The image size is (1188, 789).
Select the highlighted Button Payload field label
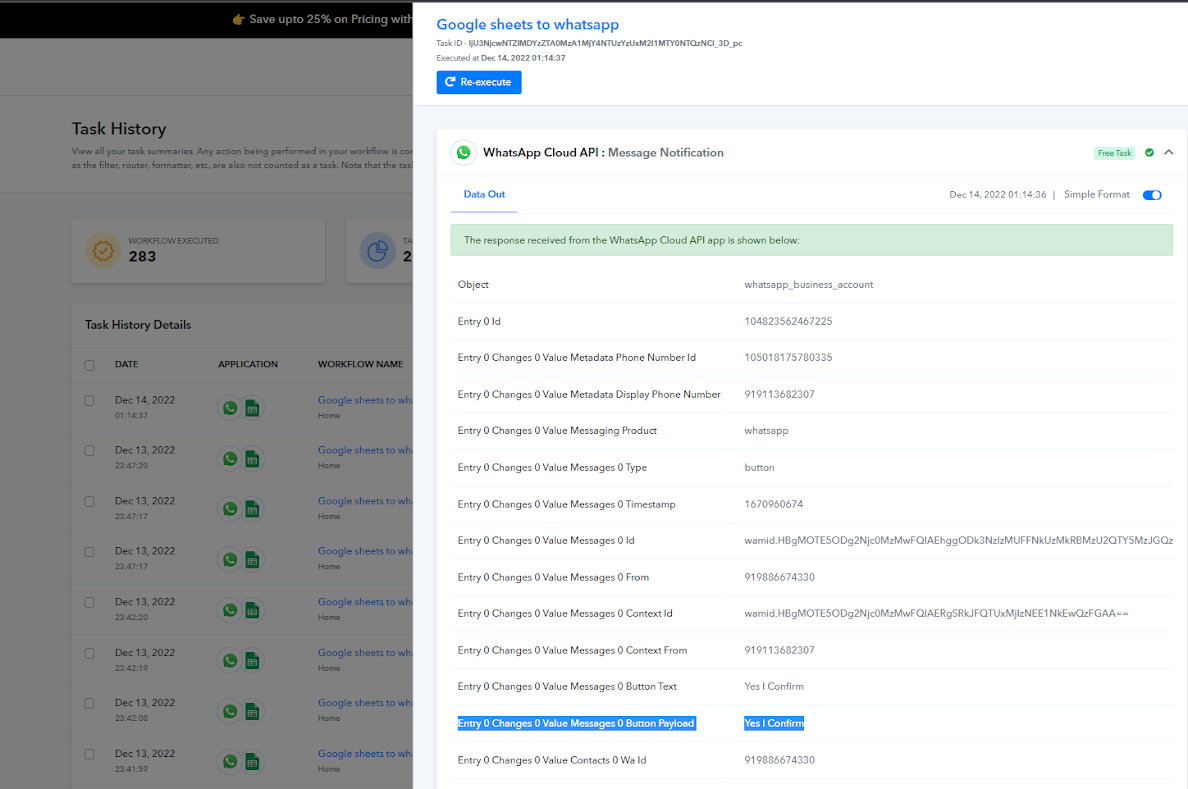pos(577,723)
